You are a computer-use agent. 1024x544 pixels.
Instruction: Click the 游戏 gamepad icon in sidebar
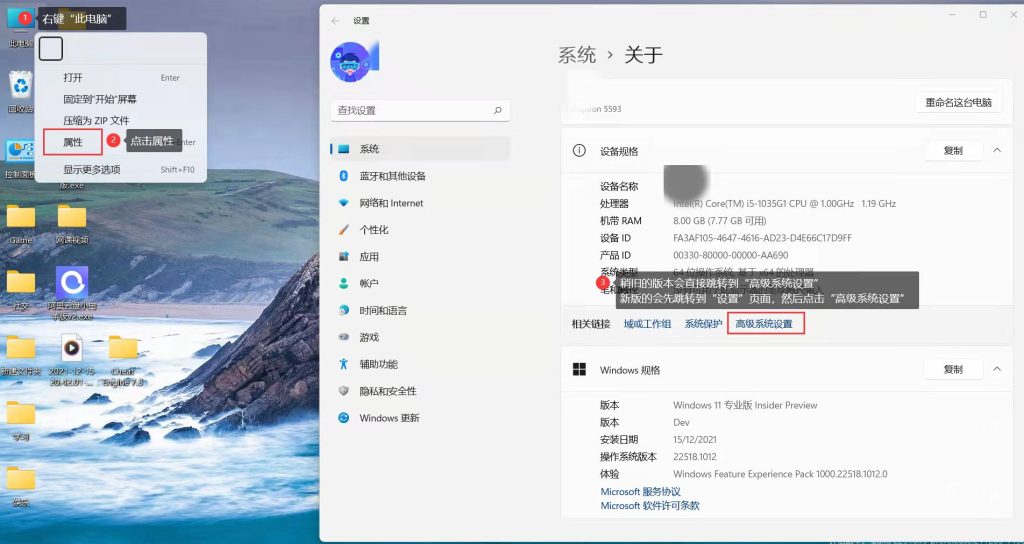pos(344,337)
